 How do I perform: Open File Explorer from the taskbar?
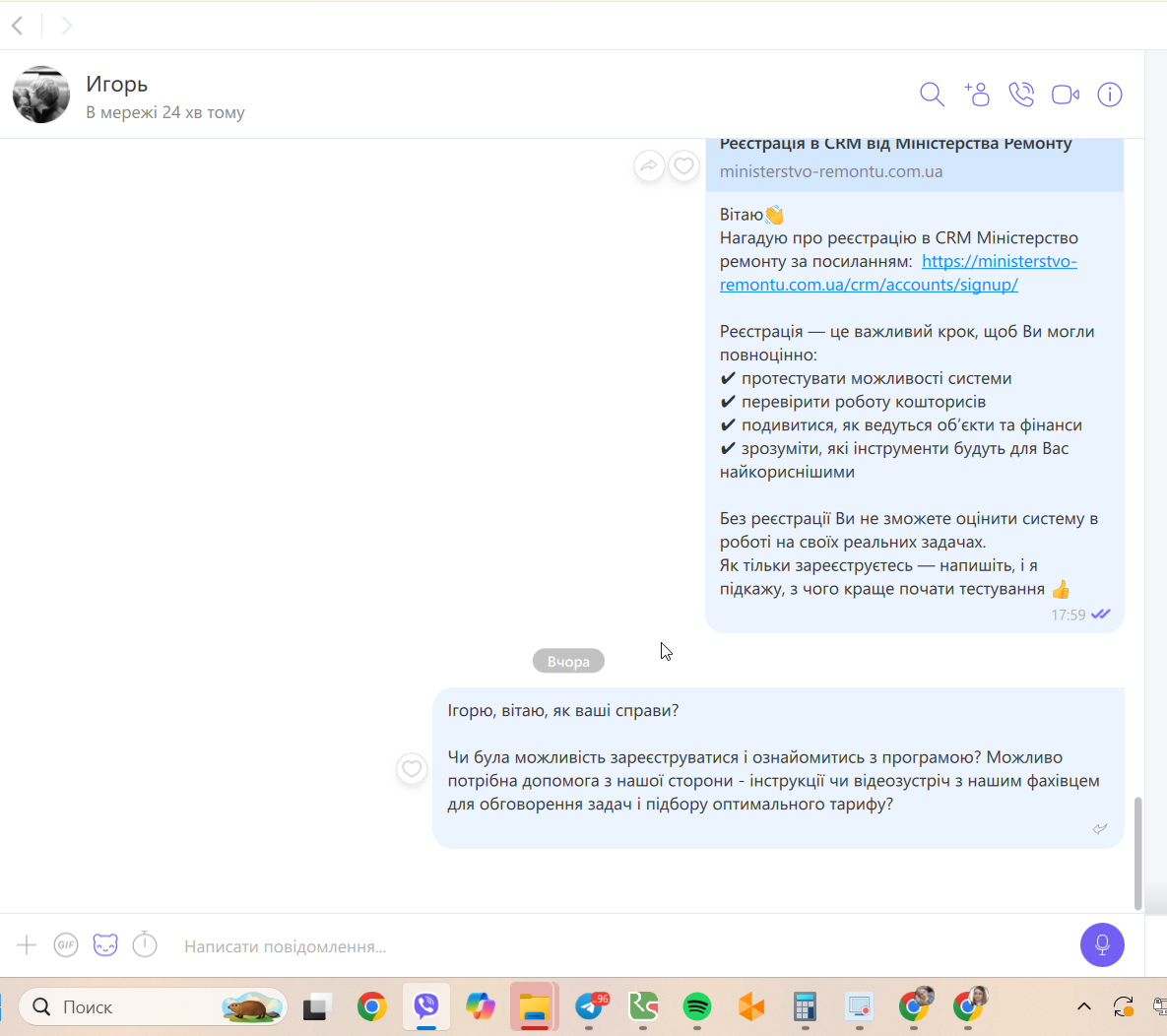[535, 1007]
